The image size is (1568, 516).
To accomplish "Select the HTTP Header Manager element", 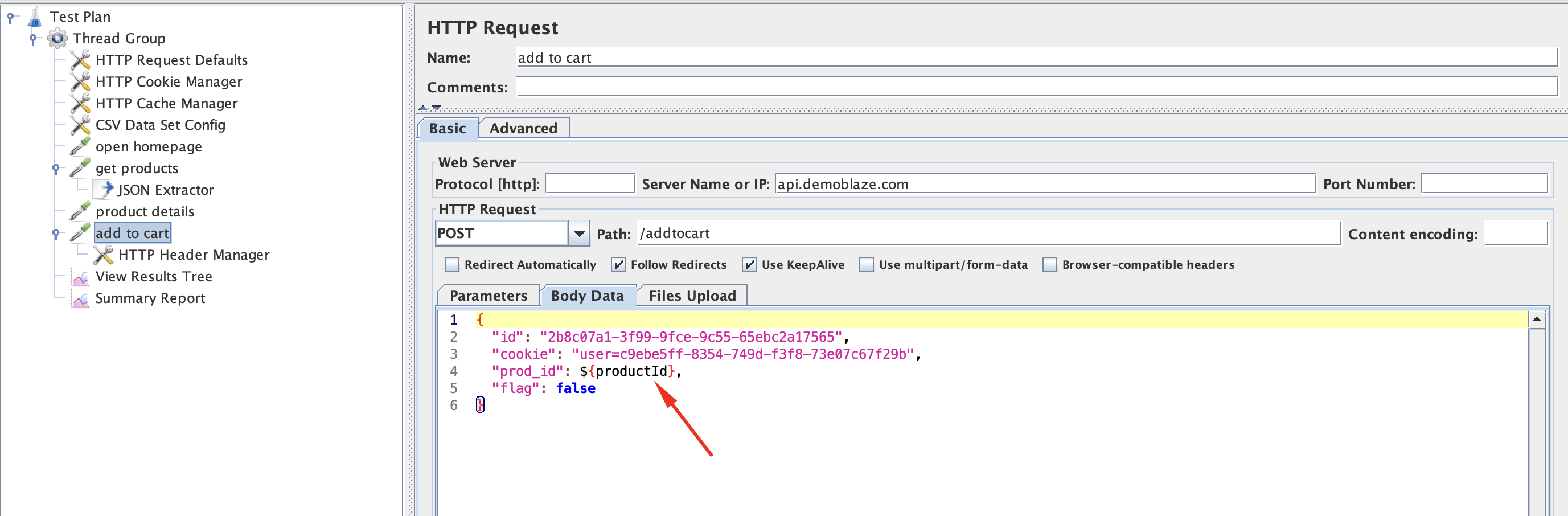I will pos(194,255).
